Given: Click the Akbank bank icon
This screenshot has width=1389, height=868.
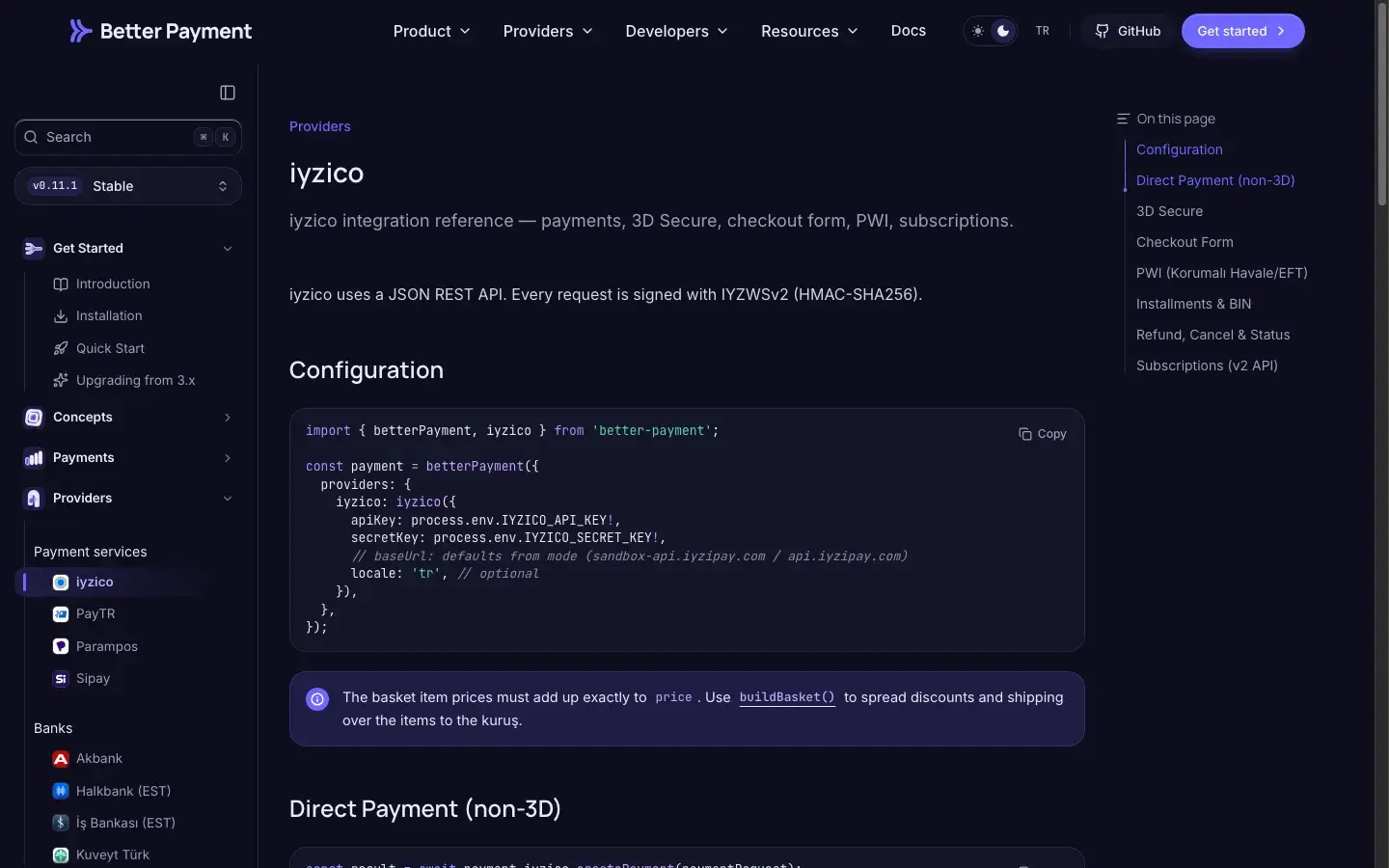Looking at the screenshot, I should tap(61, 759).
